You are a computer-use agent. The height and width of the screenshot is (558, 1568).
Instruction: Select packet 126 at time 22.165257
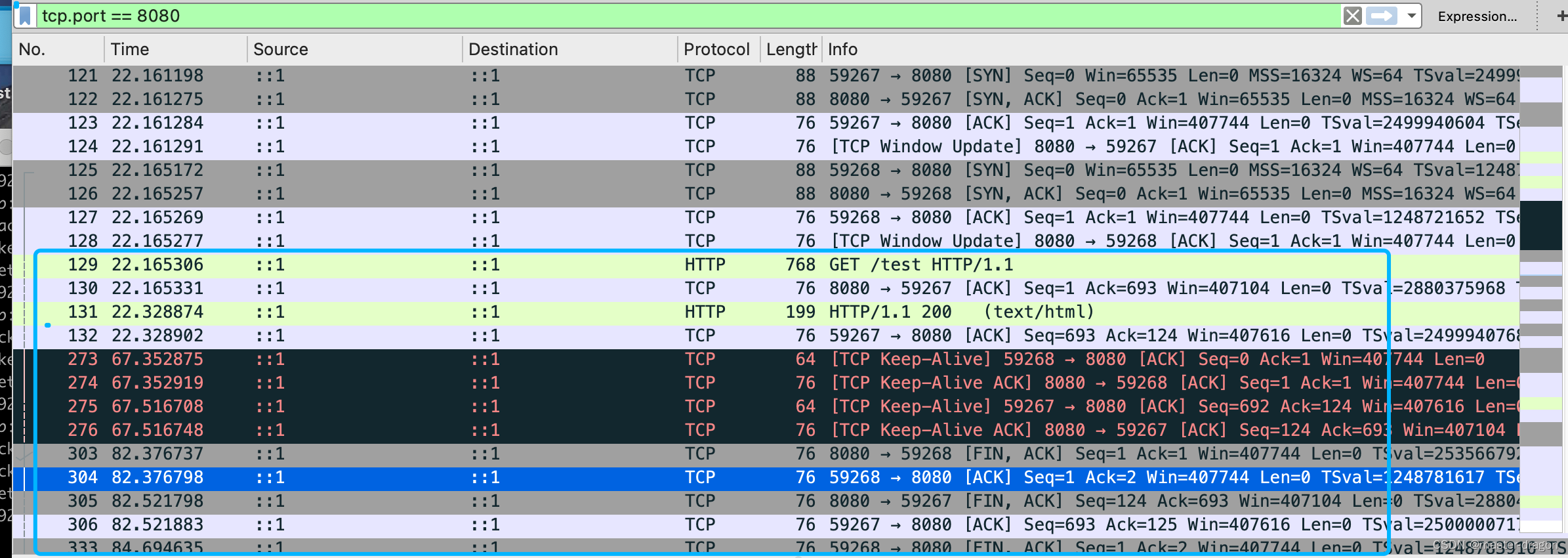[766, 194]
